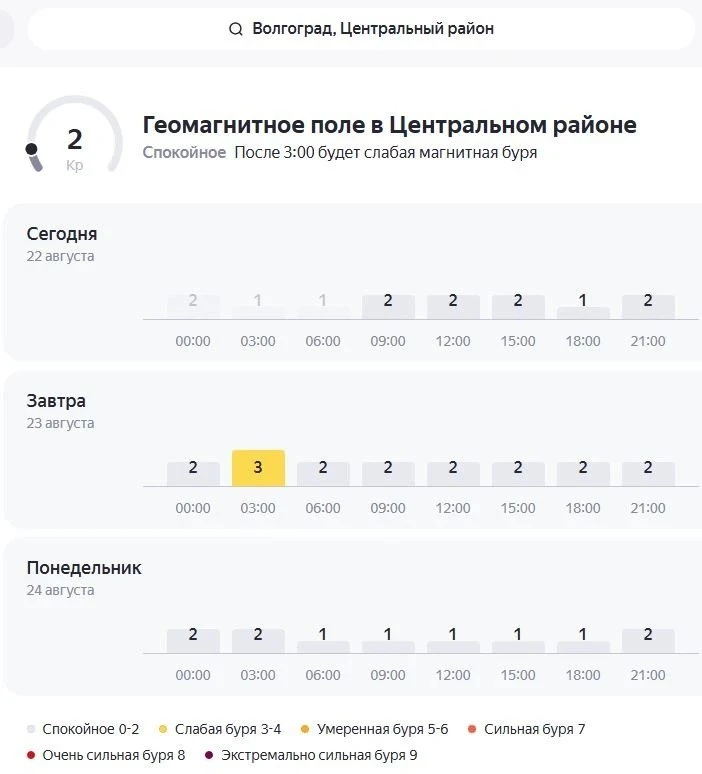
Task: Open the Сегодня 22 августа section
Action: [62, 244]
